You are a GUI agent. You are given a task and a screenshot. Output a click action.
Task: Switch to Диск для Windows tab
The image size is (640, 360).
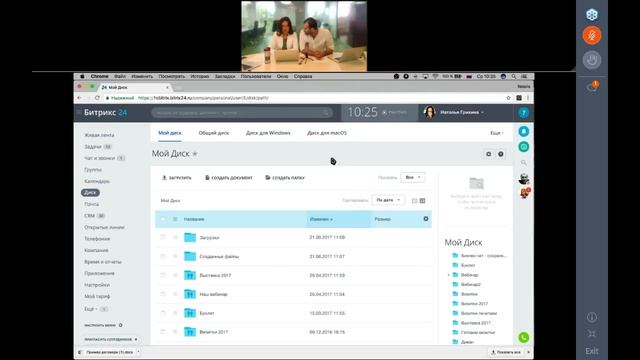tap(268, 133)
